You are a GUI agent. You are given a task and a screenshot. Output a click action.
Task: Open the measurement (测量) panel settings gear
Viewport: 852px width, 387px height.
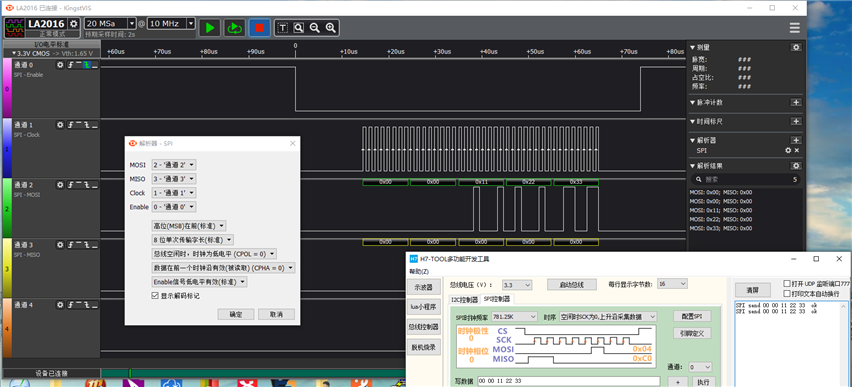click(796, 48)
